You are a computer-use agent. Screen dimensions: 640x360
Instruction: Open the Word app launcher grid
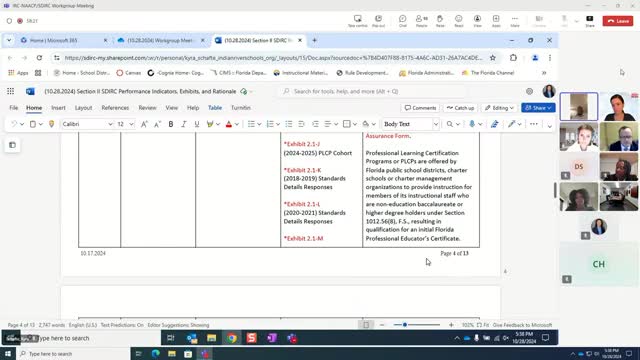point(11,91)
